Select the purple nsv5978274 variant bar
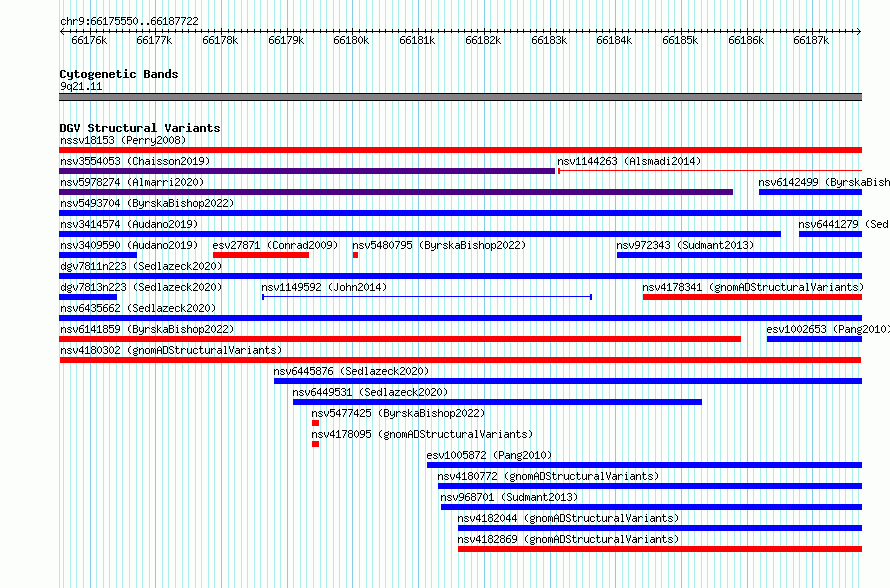The width and height of the screenshot is (890, 588). click(396, 192)
